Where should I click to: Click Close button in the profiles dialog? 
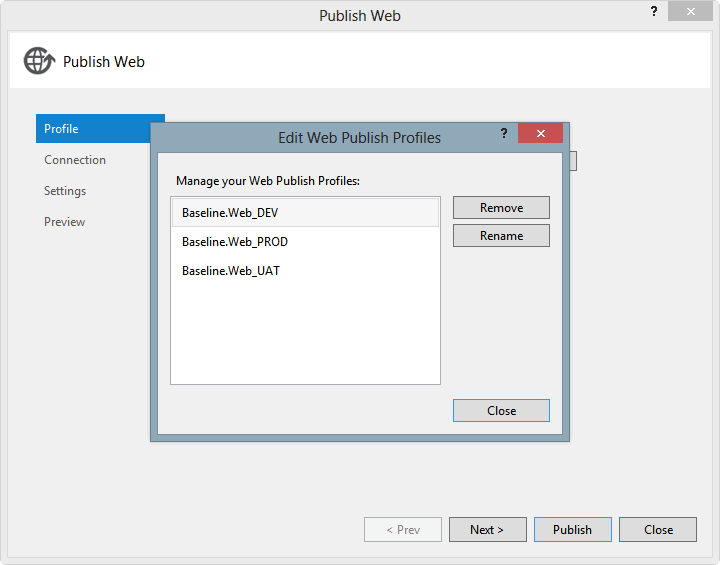pyautogui.click(x=501, y=410)
